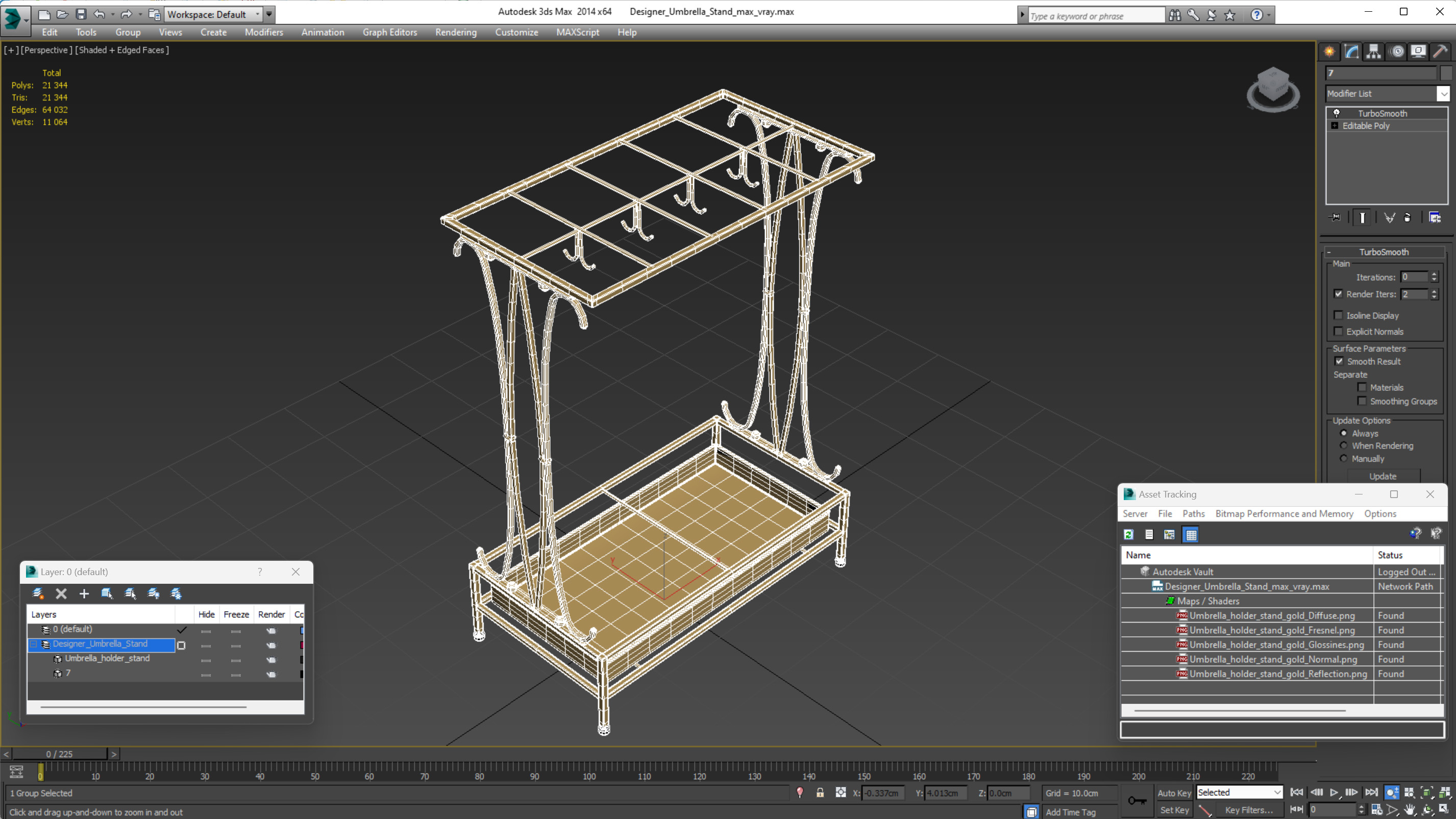
Task: Click the frame 0 / 225 time slider
Action: point(59,754)
